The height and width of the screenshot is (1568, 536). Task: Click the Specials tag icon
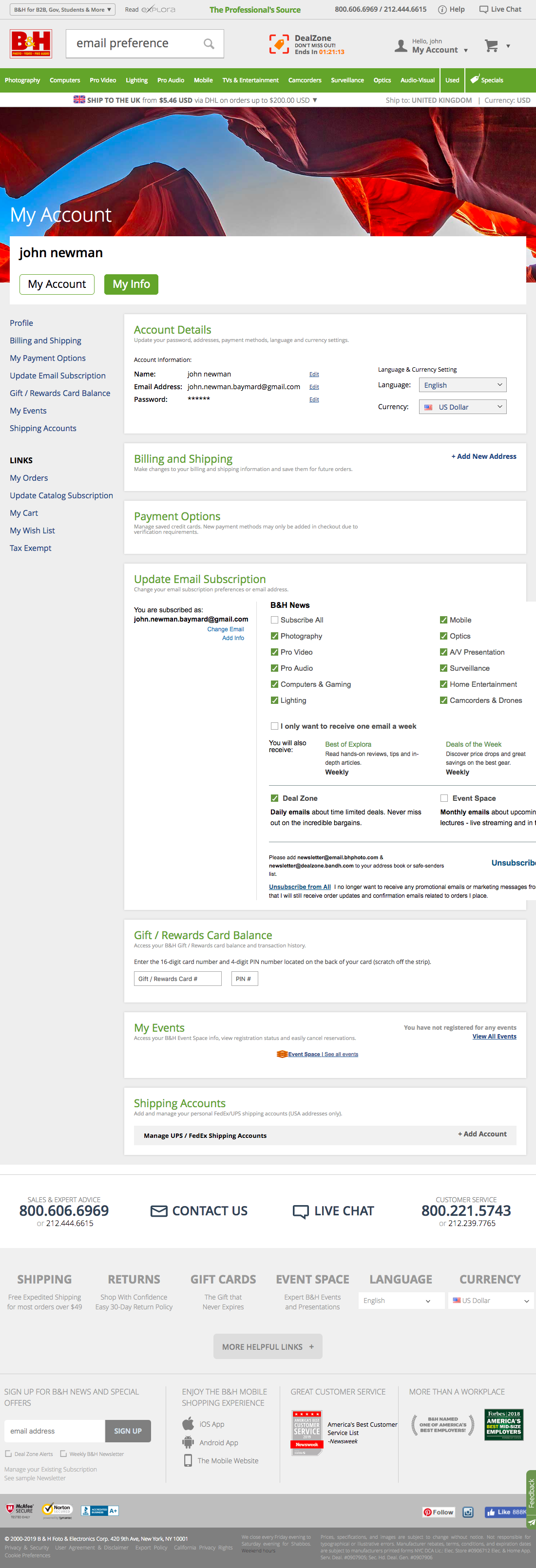pos(475,80)
